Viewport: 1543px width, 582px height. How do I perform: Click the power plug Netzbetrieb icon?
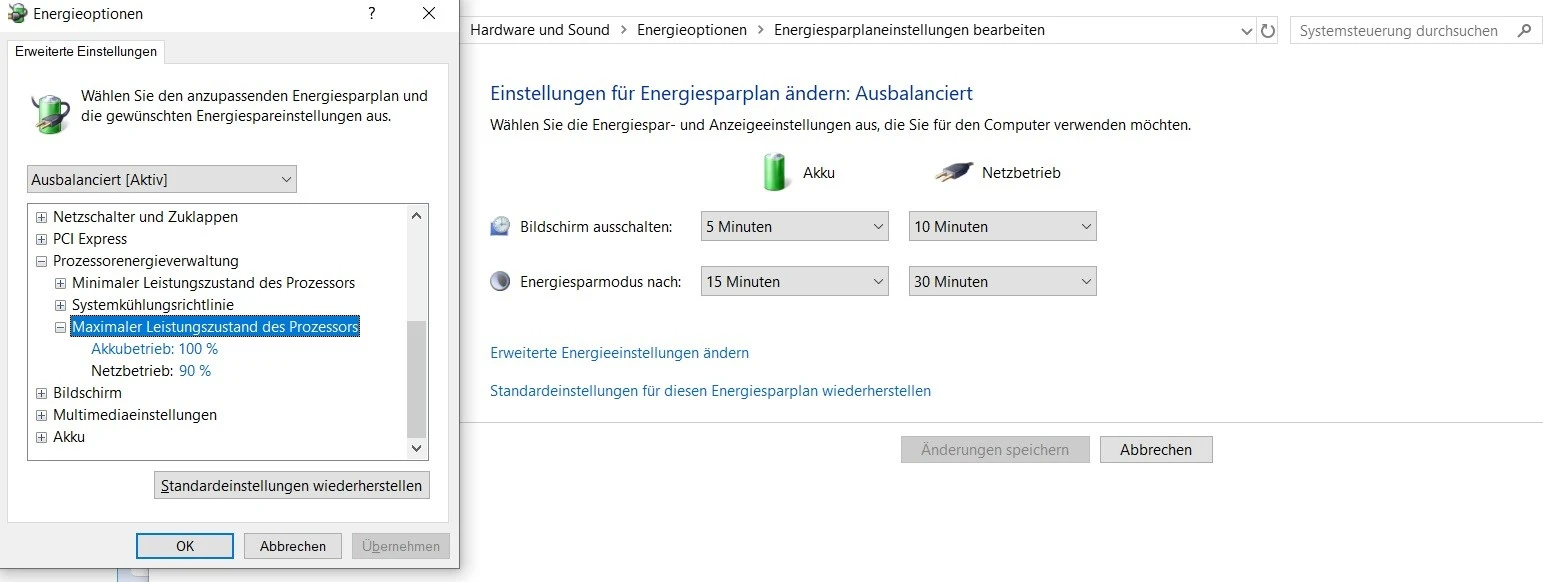coord(954,173)
